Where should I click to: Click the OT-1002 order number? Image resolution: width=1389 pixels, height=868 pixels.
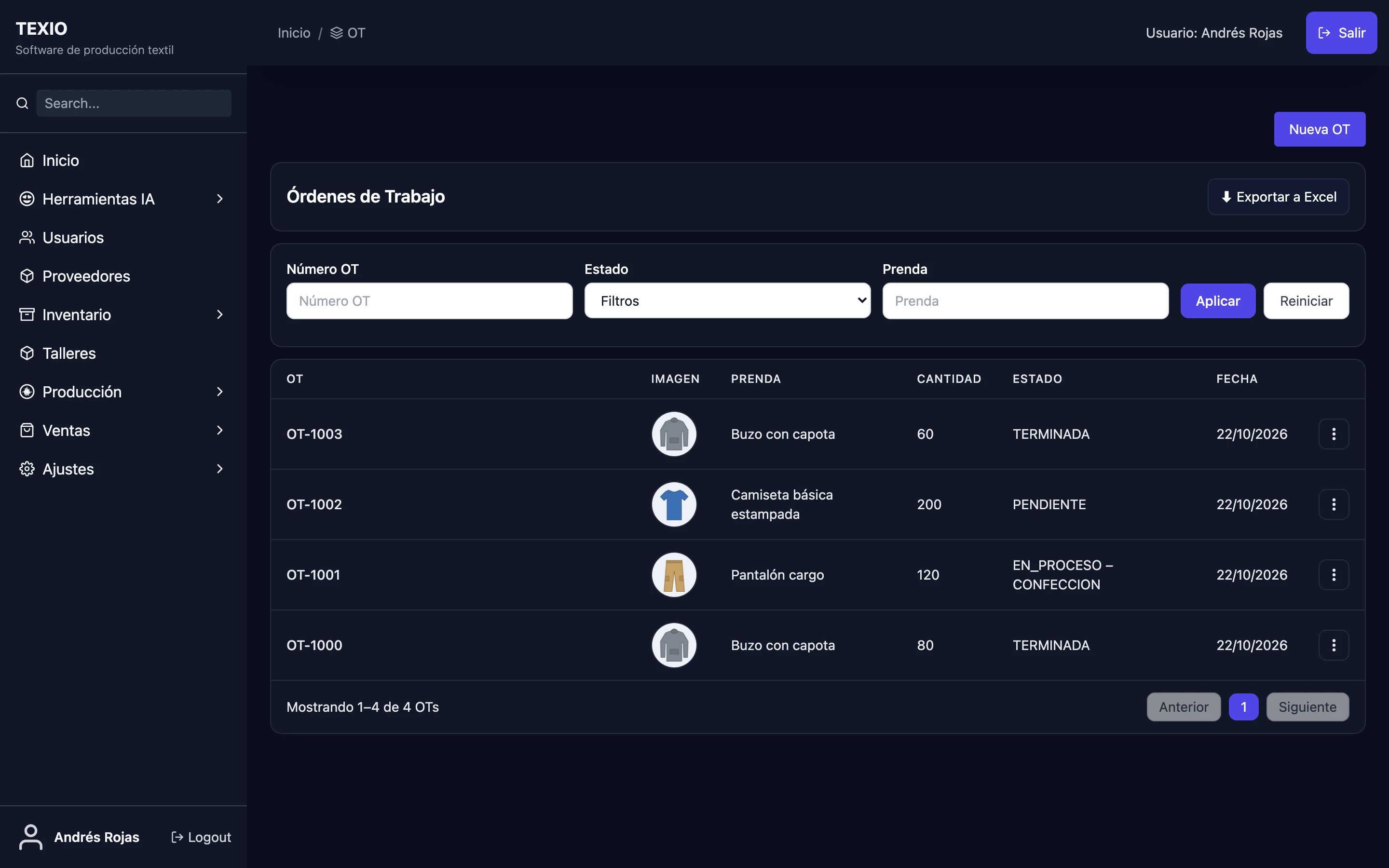314,504
